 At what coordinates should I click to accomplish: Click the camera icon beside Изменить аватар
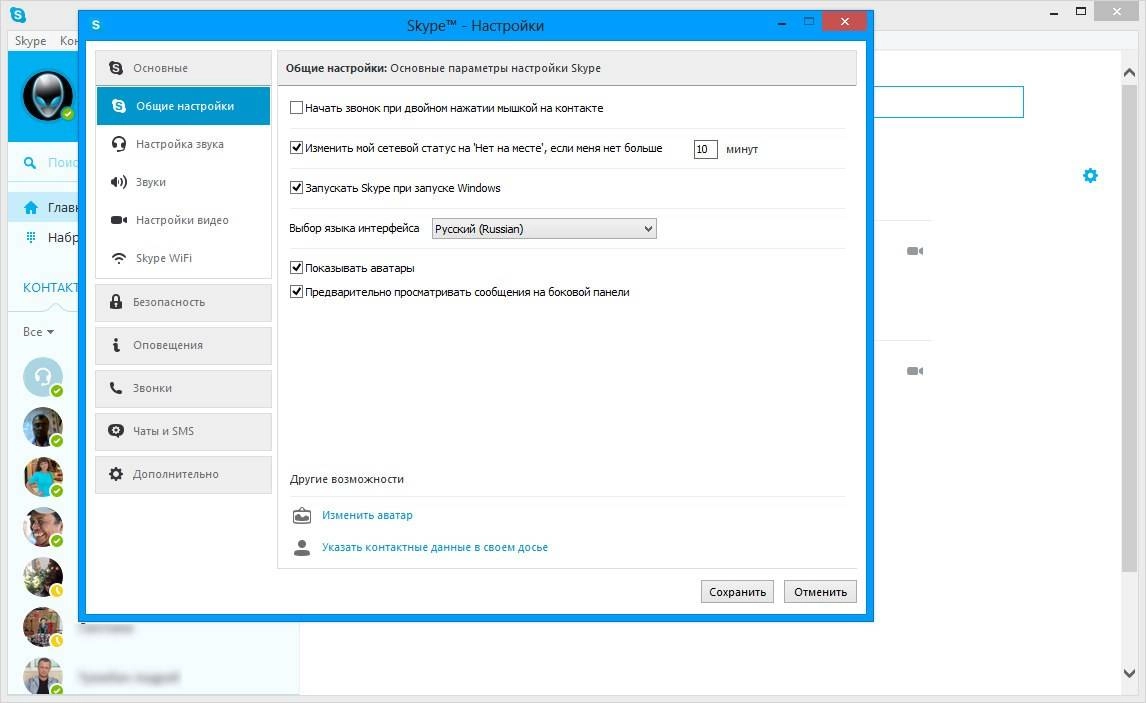(x=302, y=515)
